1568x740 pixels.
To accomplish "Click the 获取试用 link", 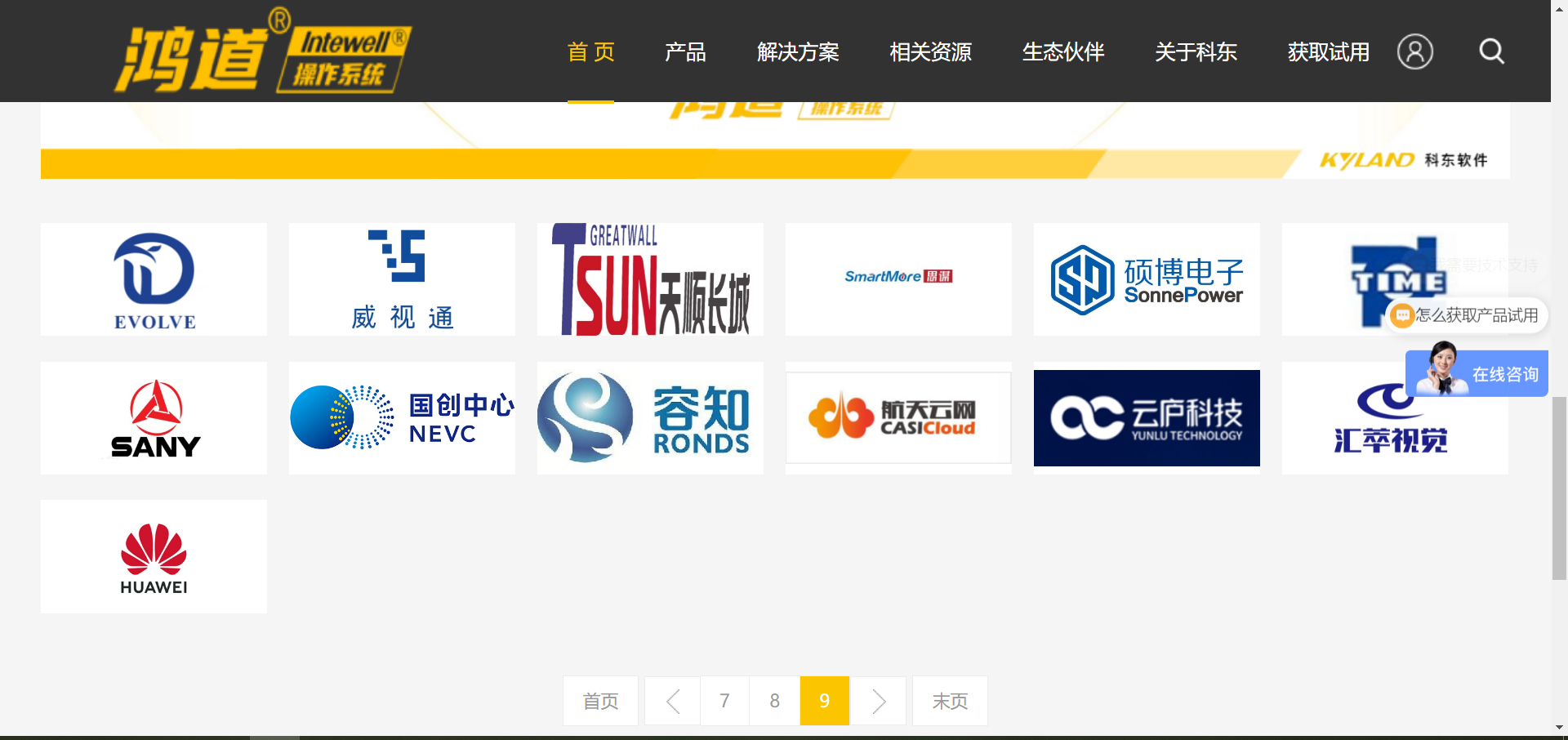I will pyautogui.click(x=1329, y=52).
